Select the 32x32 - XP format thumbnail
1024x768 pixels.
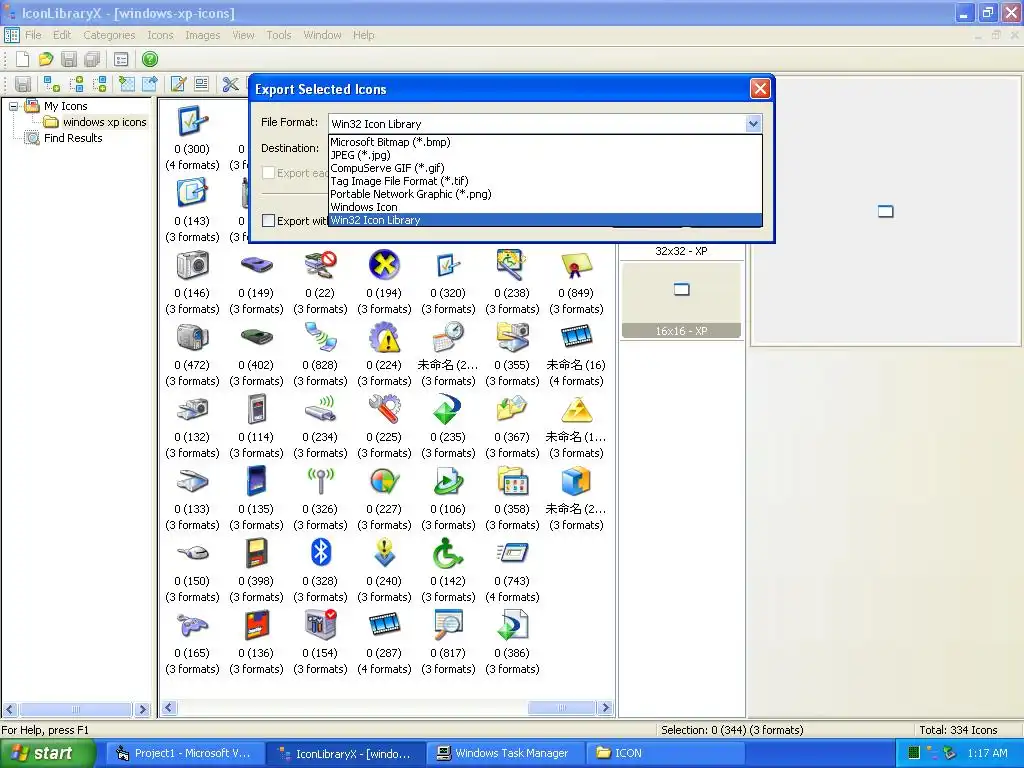(681, 251)
